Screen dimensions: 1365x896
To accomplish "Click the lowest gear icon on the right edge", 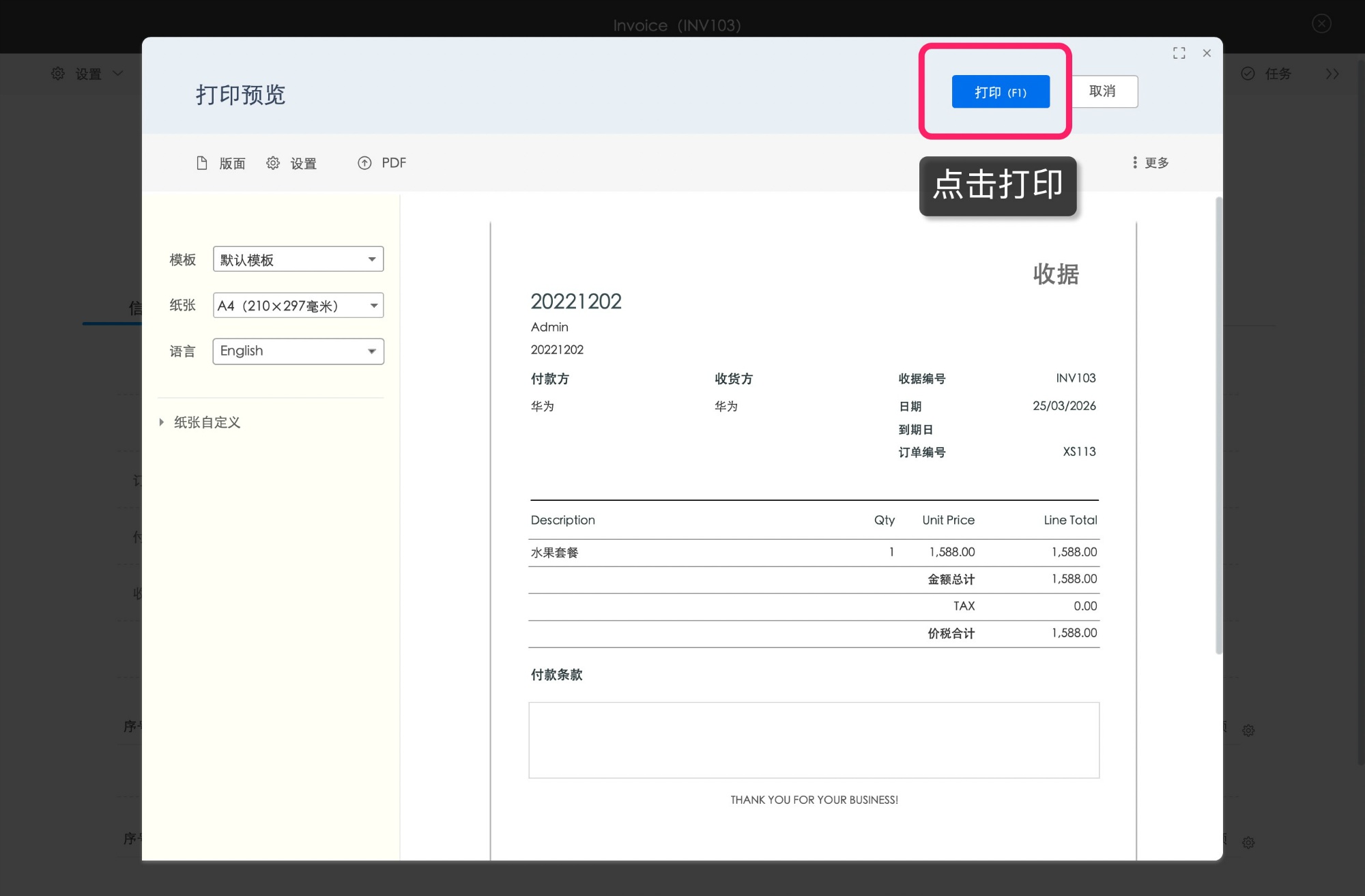I will click(1248, 843).
